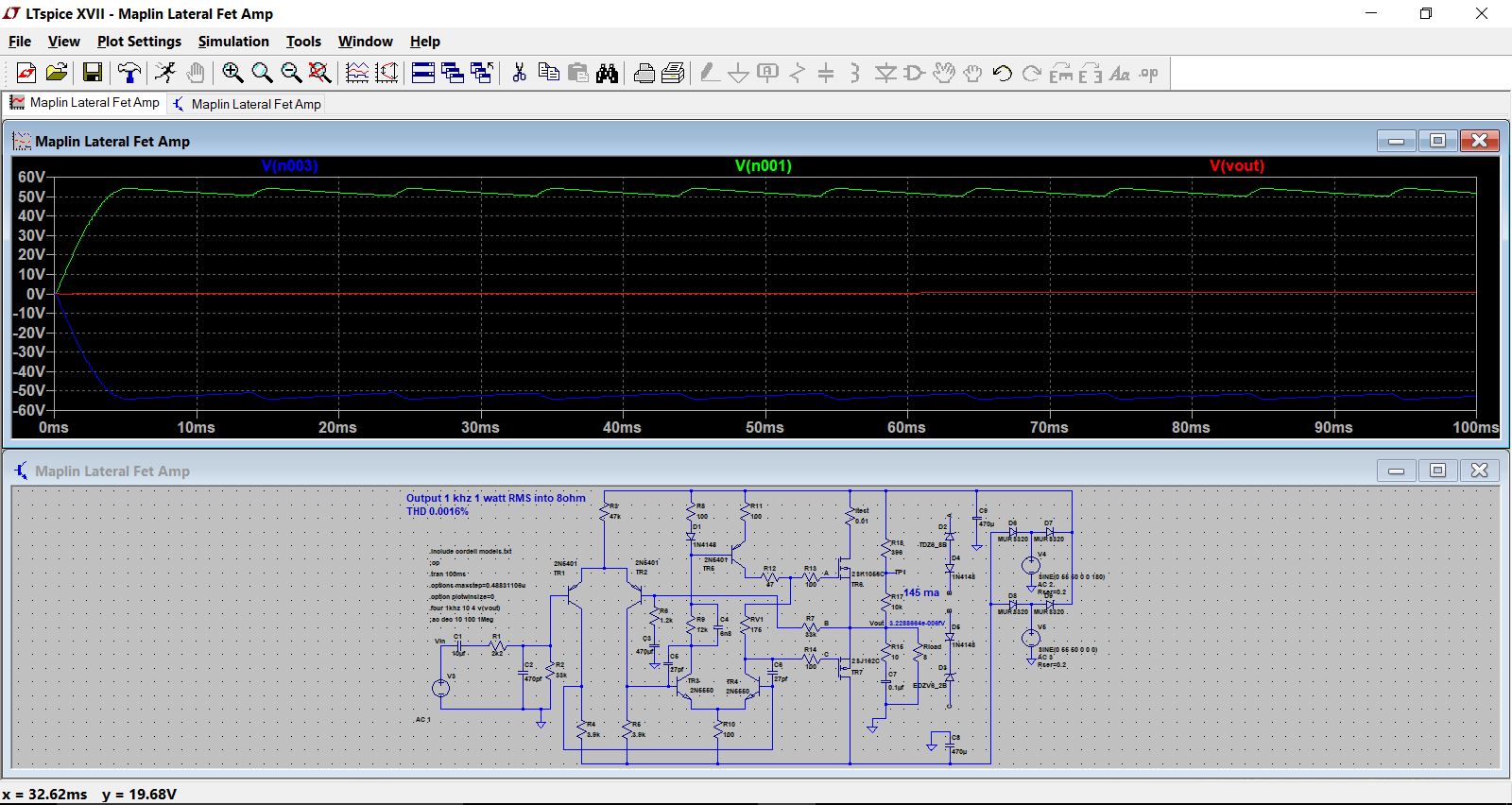Screen dimensions: 1512x805
Task: Open the Simulation menu
Action: 233,42
